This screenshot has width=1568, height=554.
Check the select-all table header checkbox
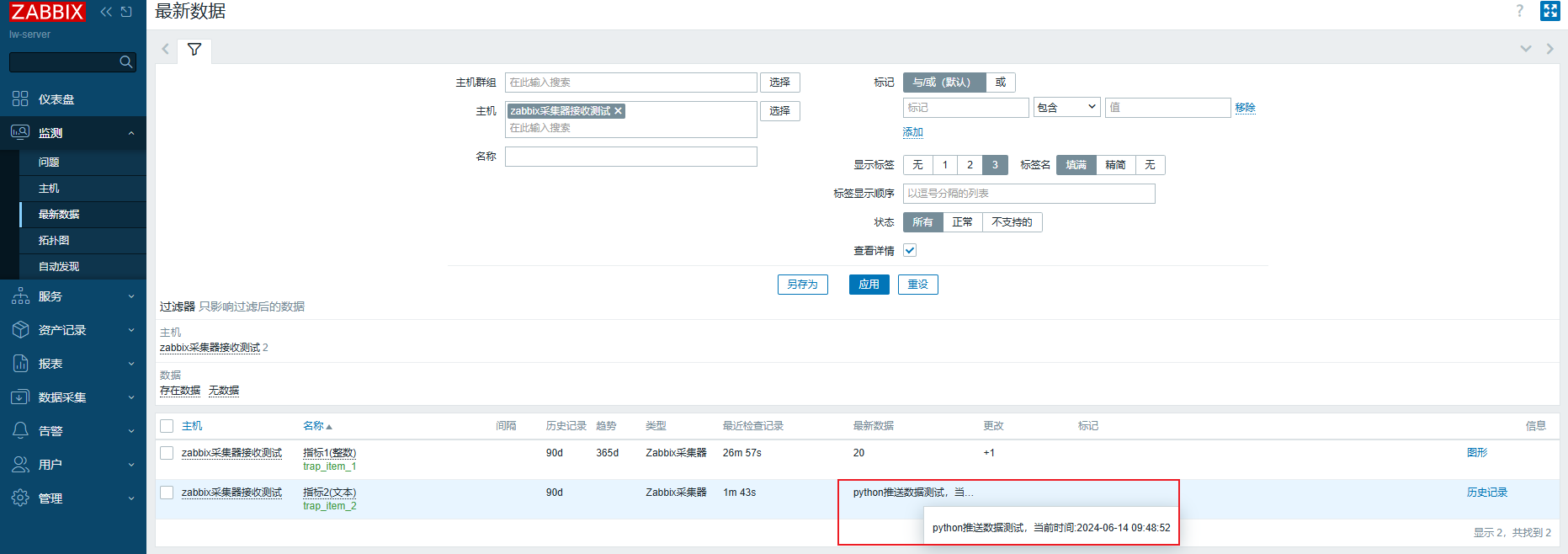[167, 426]
